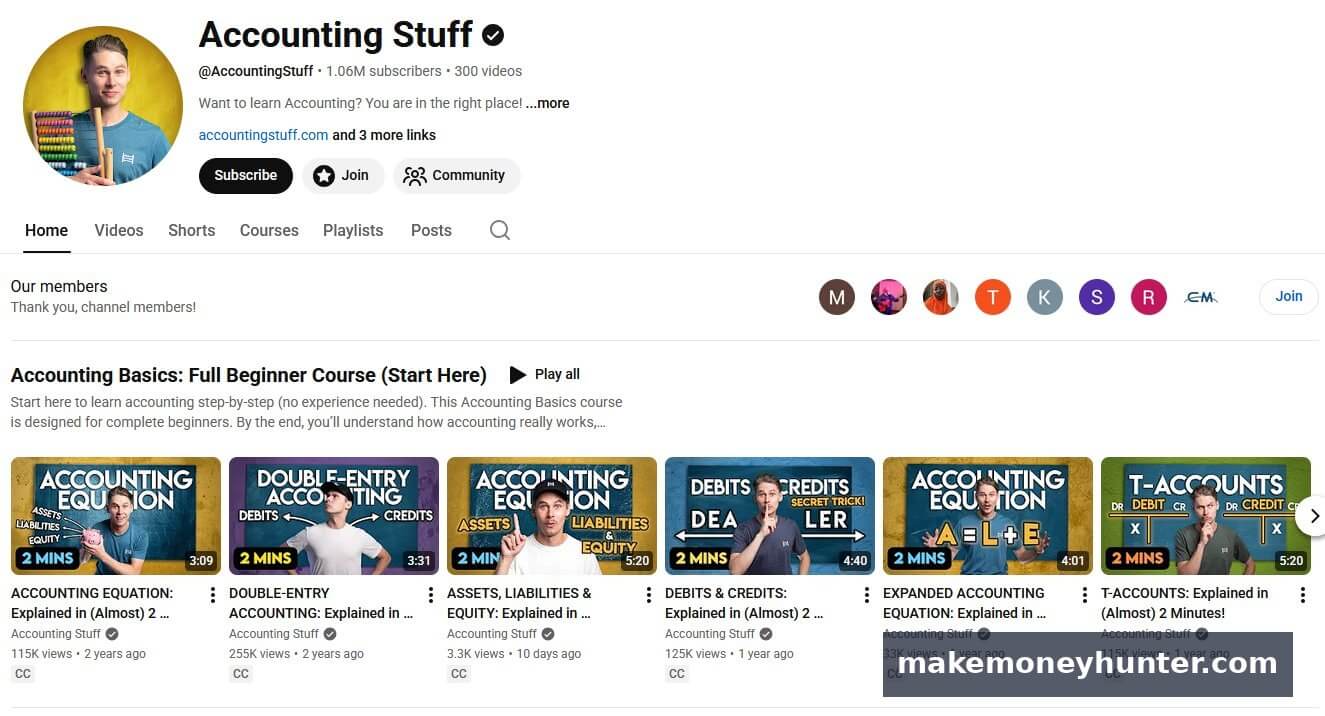
Task: Open the accountingstuff.com link
Action: (264, 135)
